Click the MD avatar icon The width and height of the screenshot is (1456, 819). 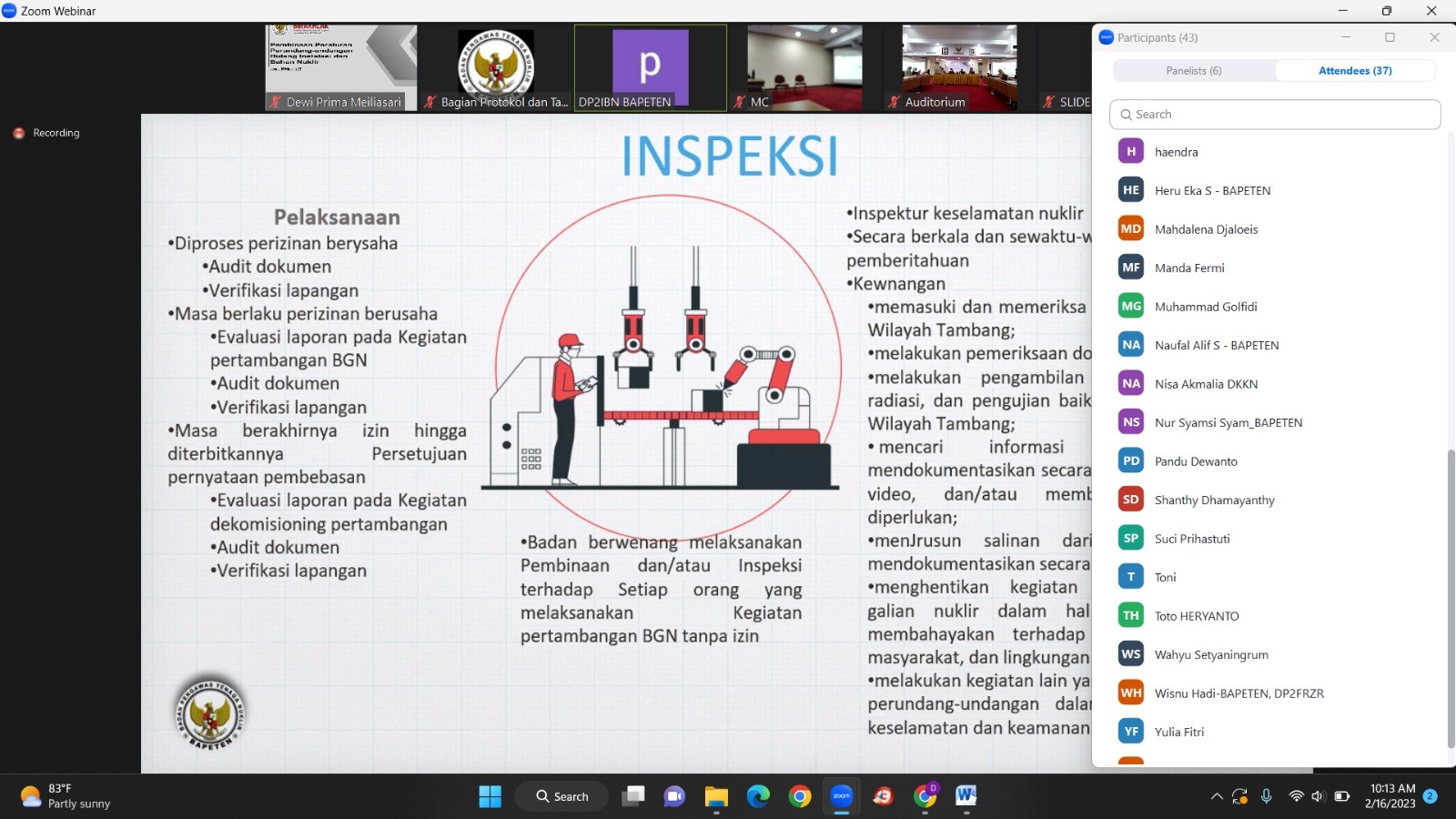1131,229
